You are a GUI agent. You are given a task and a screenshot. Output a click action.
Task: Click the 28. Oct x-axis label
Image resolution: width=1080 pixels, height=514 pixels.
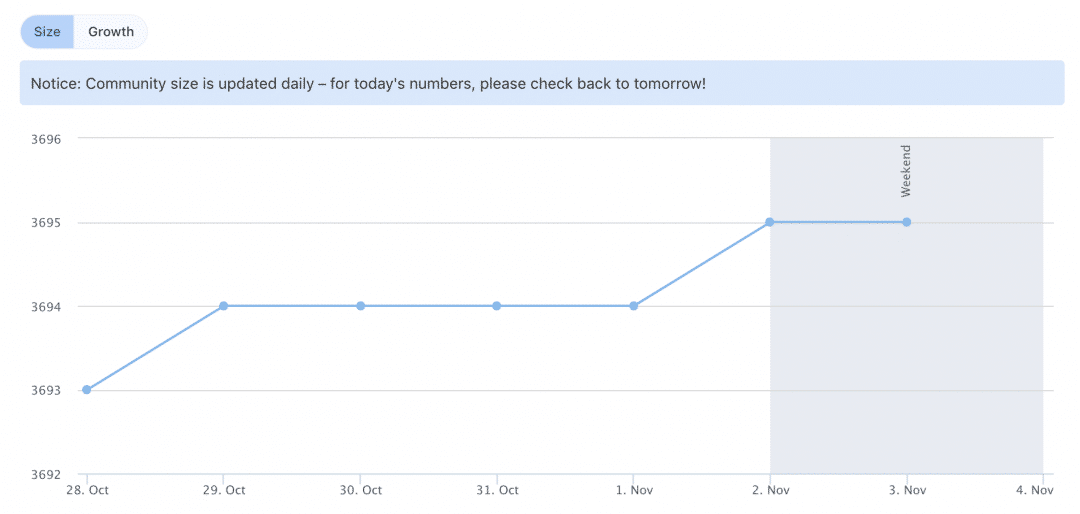pos(87,491)
